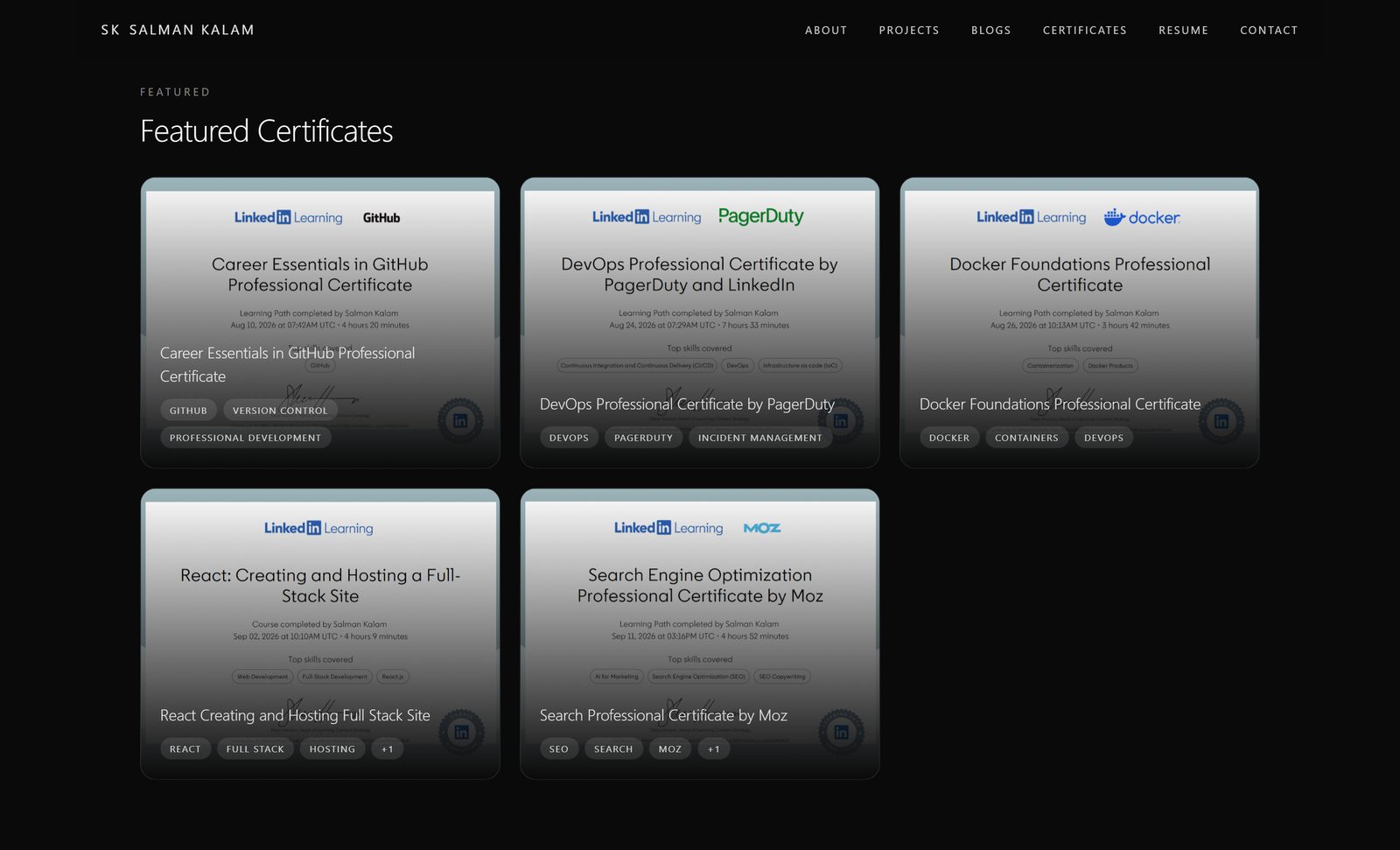This screenshot has height=850, width=1400.
Task: Click the date line reading Aug 10, 2026 at 07:42AM UTC
Action: tap(320, 326)
